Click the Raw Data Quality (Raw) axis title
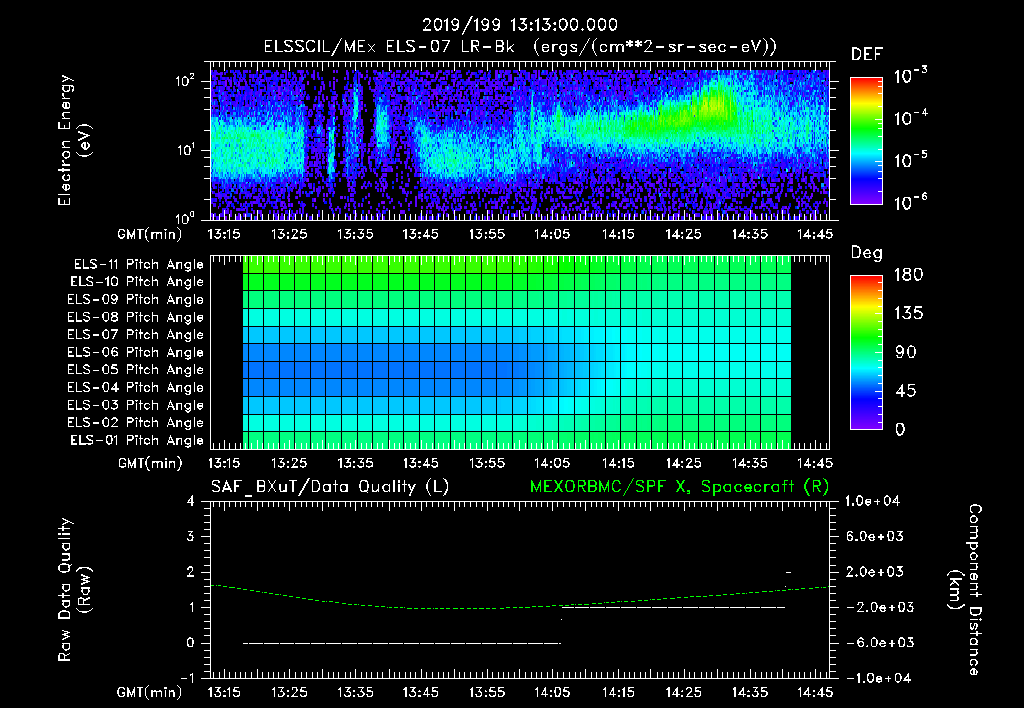This screenshot has height=708, width=1024. click(74, 589)
